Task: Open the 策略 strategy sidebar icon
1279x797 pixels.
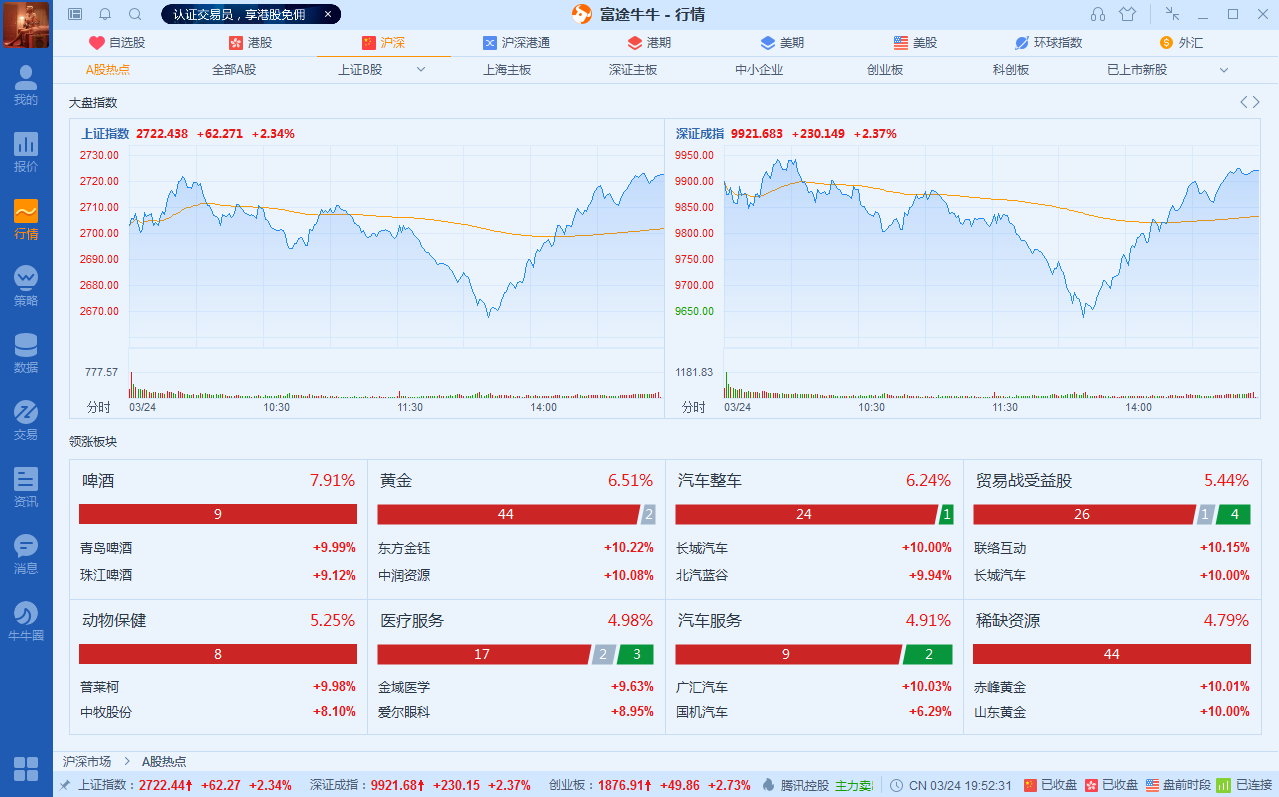Action: [26, 286]
